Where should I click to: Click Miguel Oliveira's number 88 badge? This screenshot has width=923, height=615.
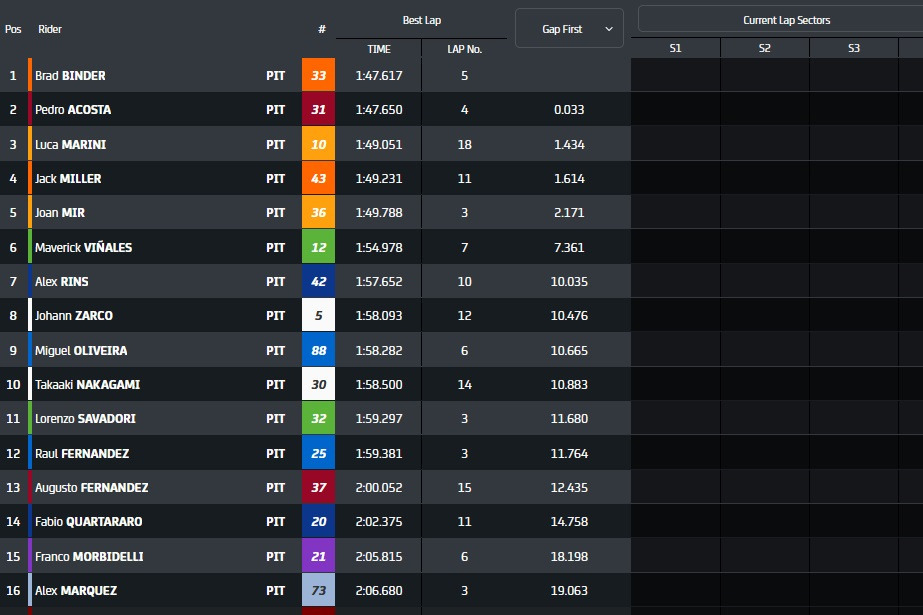click(x=318, y=351)
